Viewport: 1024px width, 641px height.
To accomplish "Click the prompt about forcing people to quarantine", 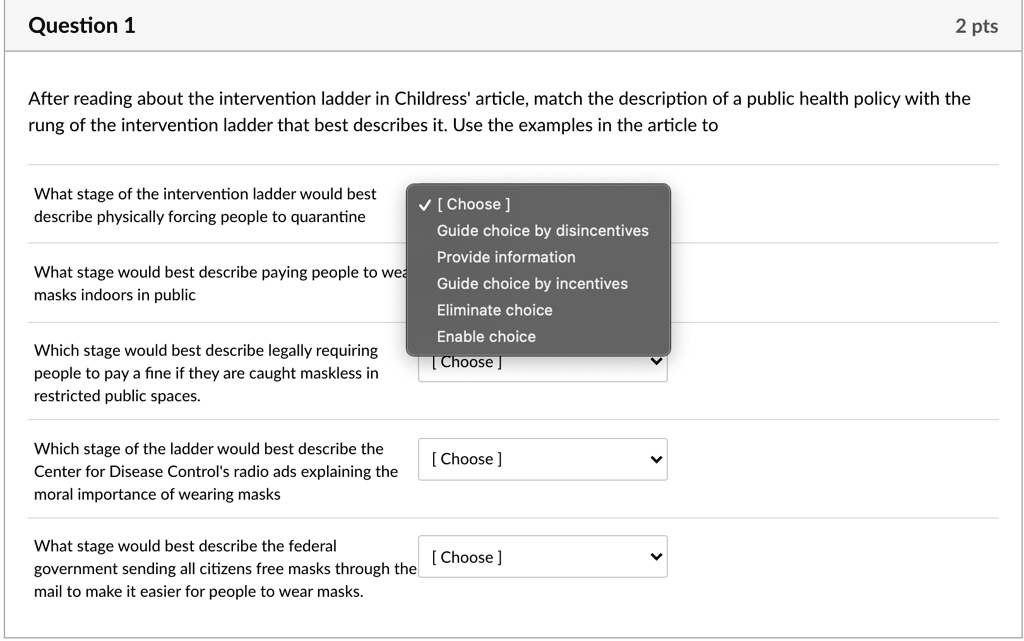I will click(205, 205).
